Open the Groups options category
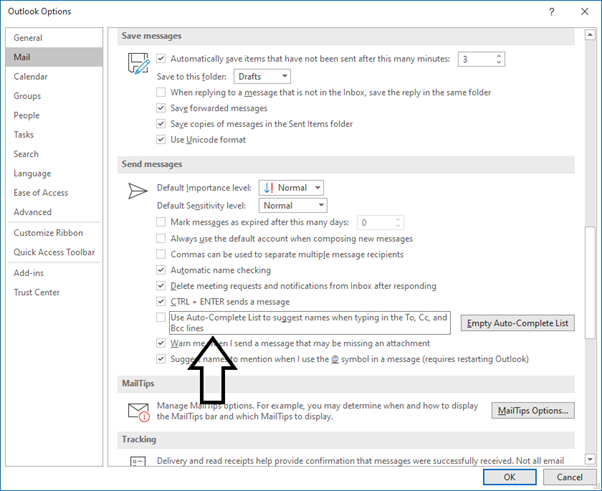602x491 pixels. [54, 96]
